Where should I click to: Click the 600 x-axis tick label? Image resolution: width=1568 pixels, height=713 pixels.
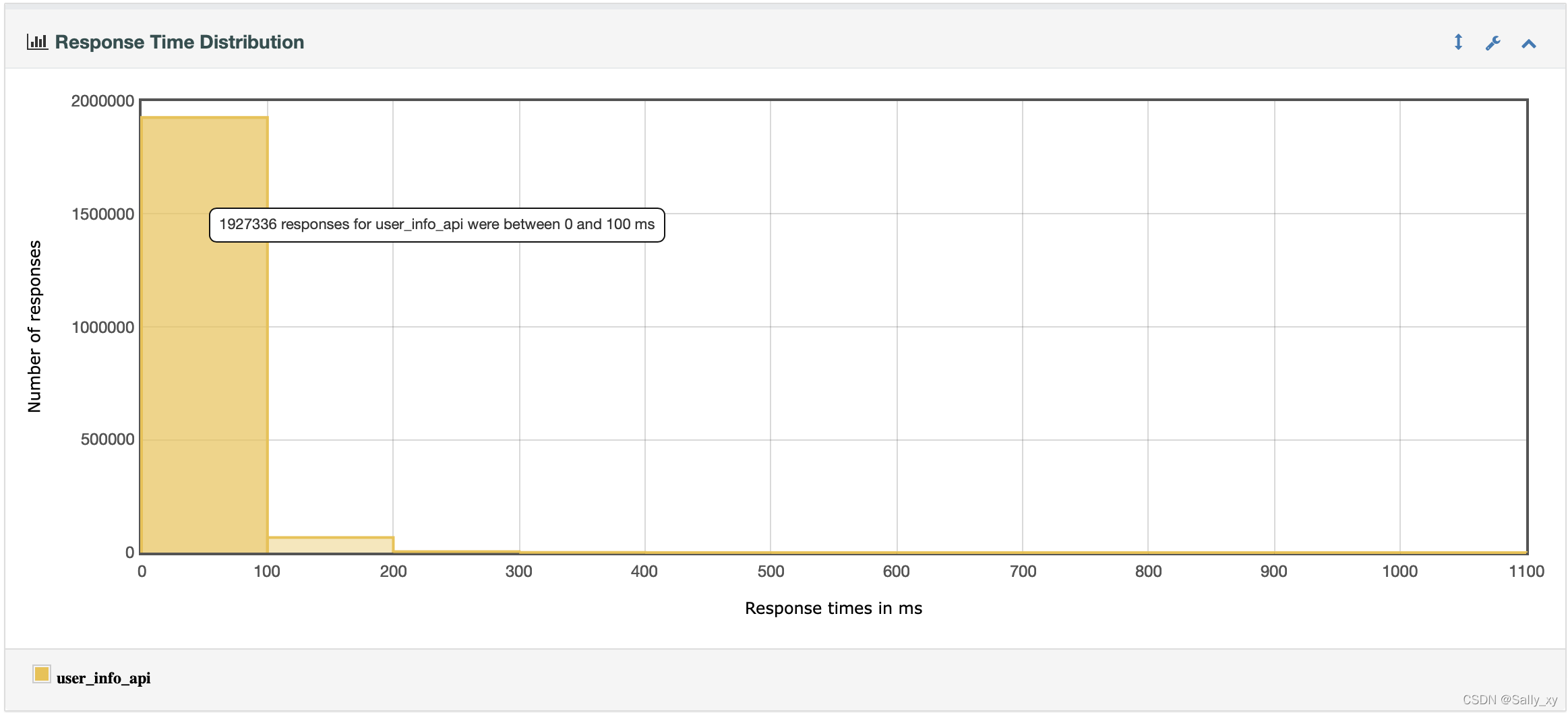897,571
